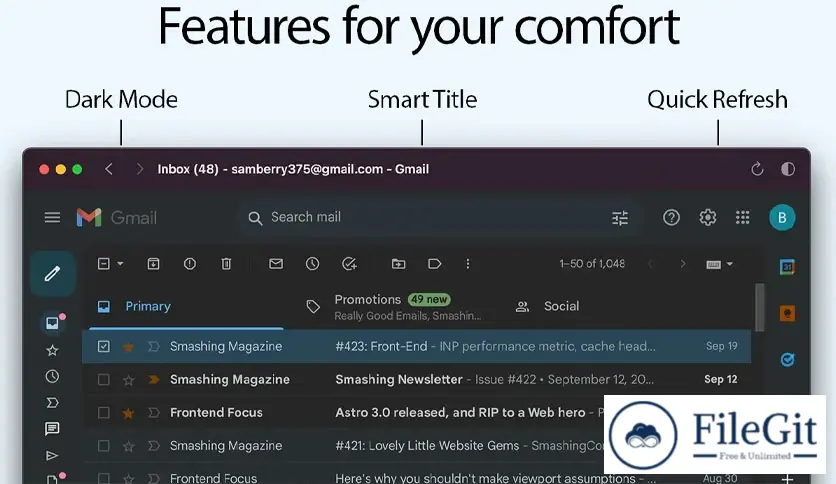
Task: Star the Smashing Newsletter email
Action: [128, 380]
